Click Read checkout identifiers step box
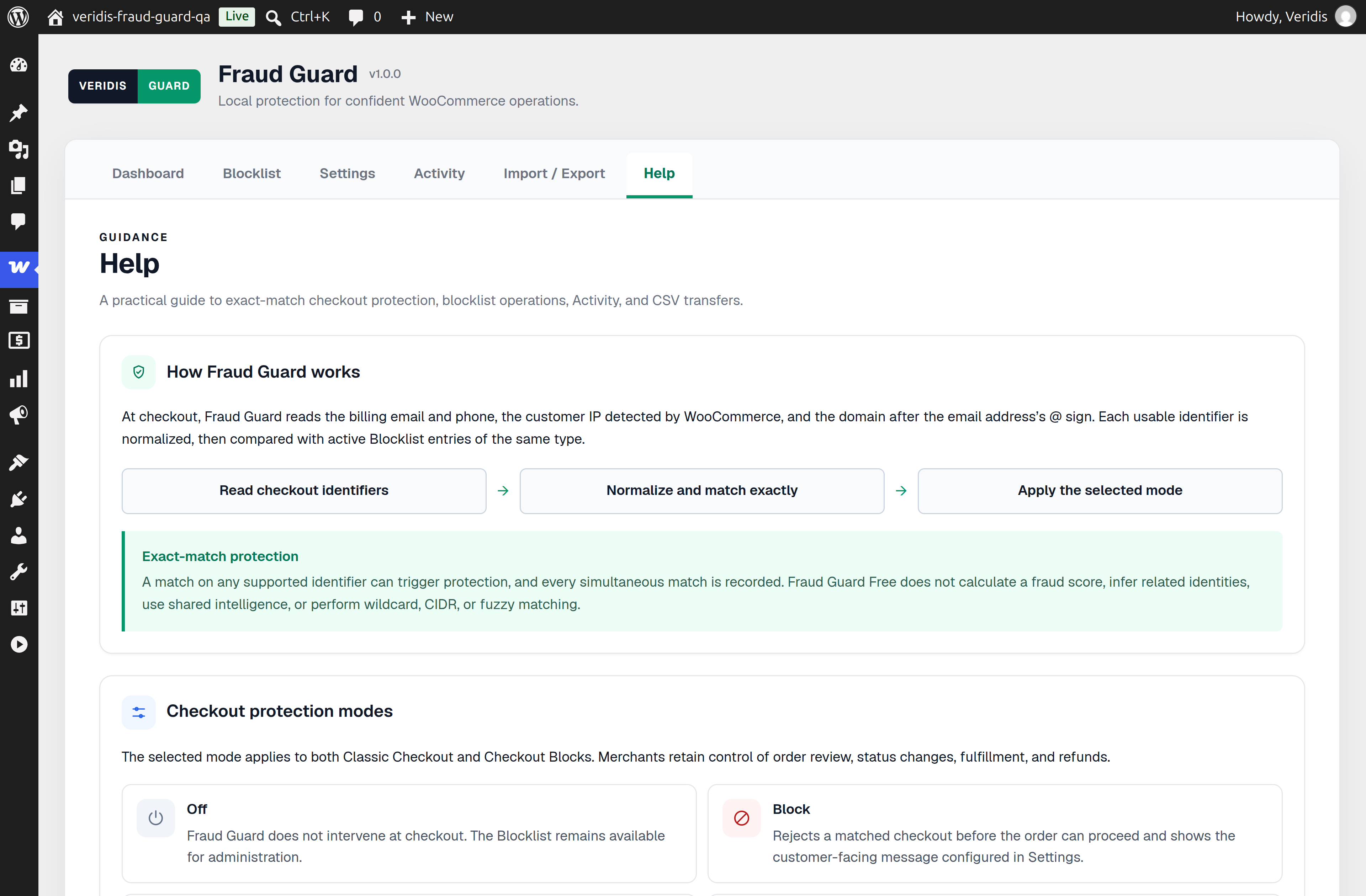 (x=304, y=490)
